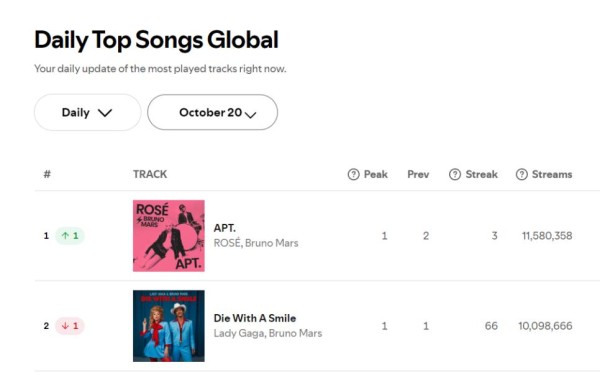The height and width of the screenshot is (375, 600).
Task: Click the red down-arrow rank badge for Die With A Smile
Action: point(70,326)
